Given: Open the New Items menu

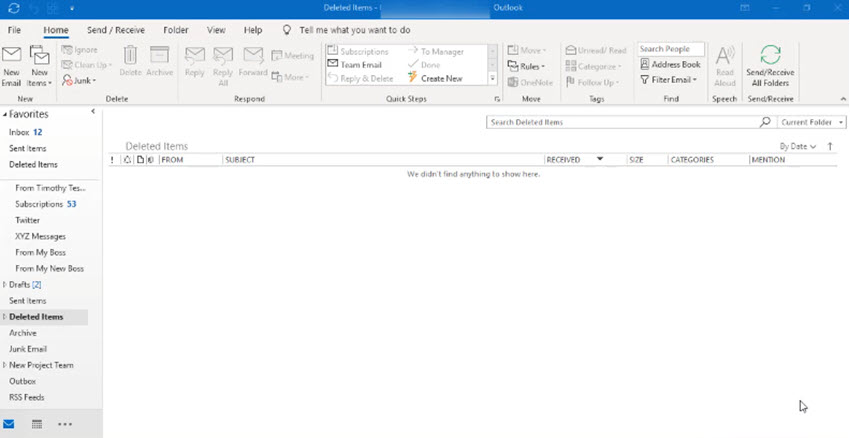Looking at the screenshot, I should 40,66.
